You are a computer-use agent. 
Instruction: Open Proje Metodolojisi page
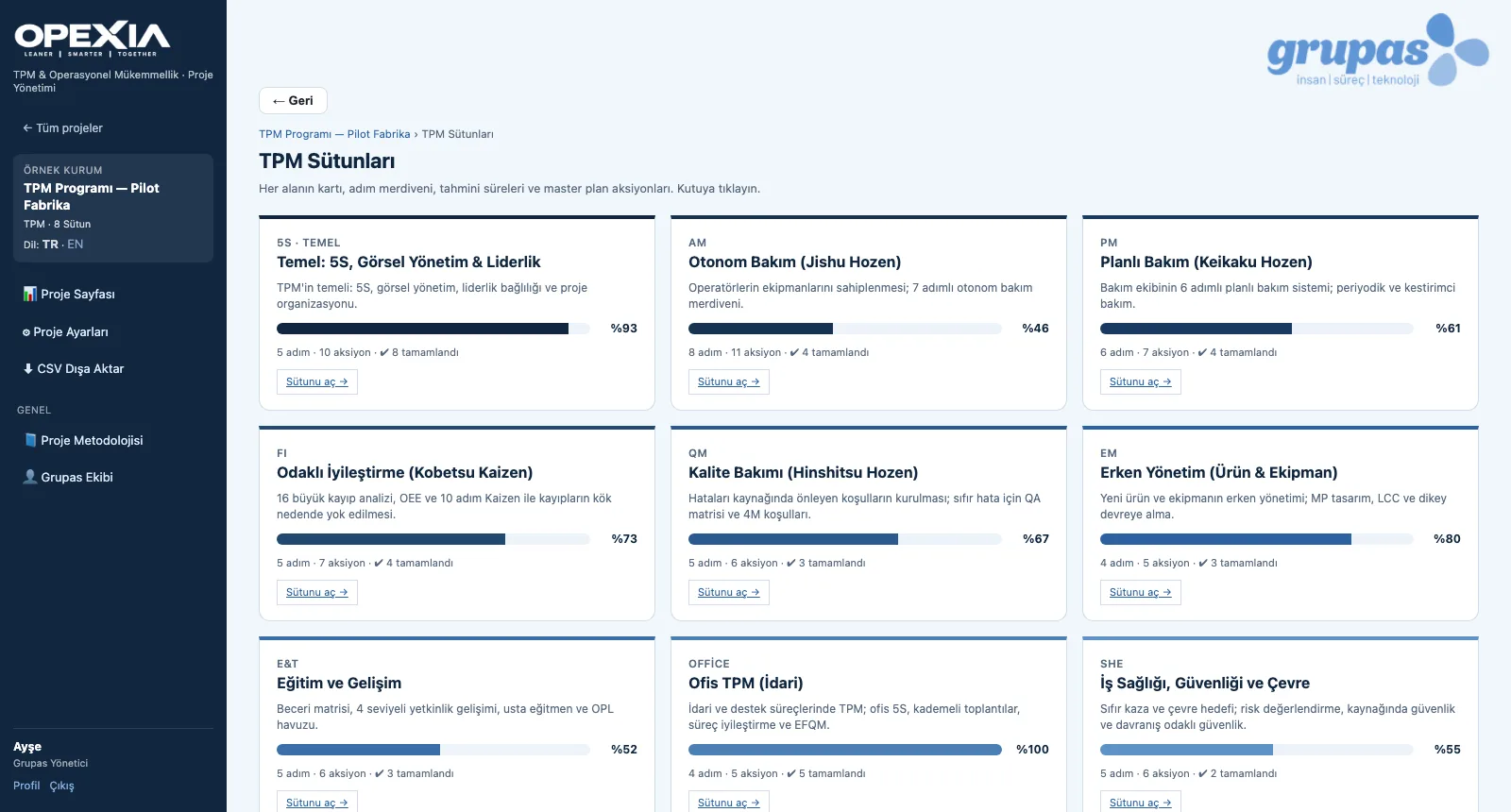coord(113,440)
